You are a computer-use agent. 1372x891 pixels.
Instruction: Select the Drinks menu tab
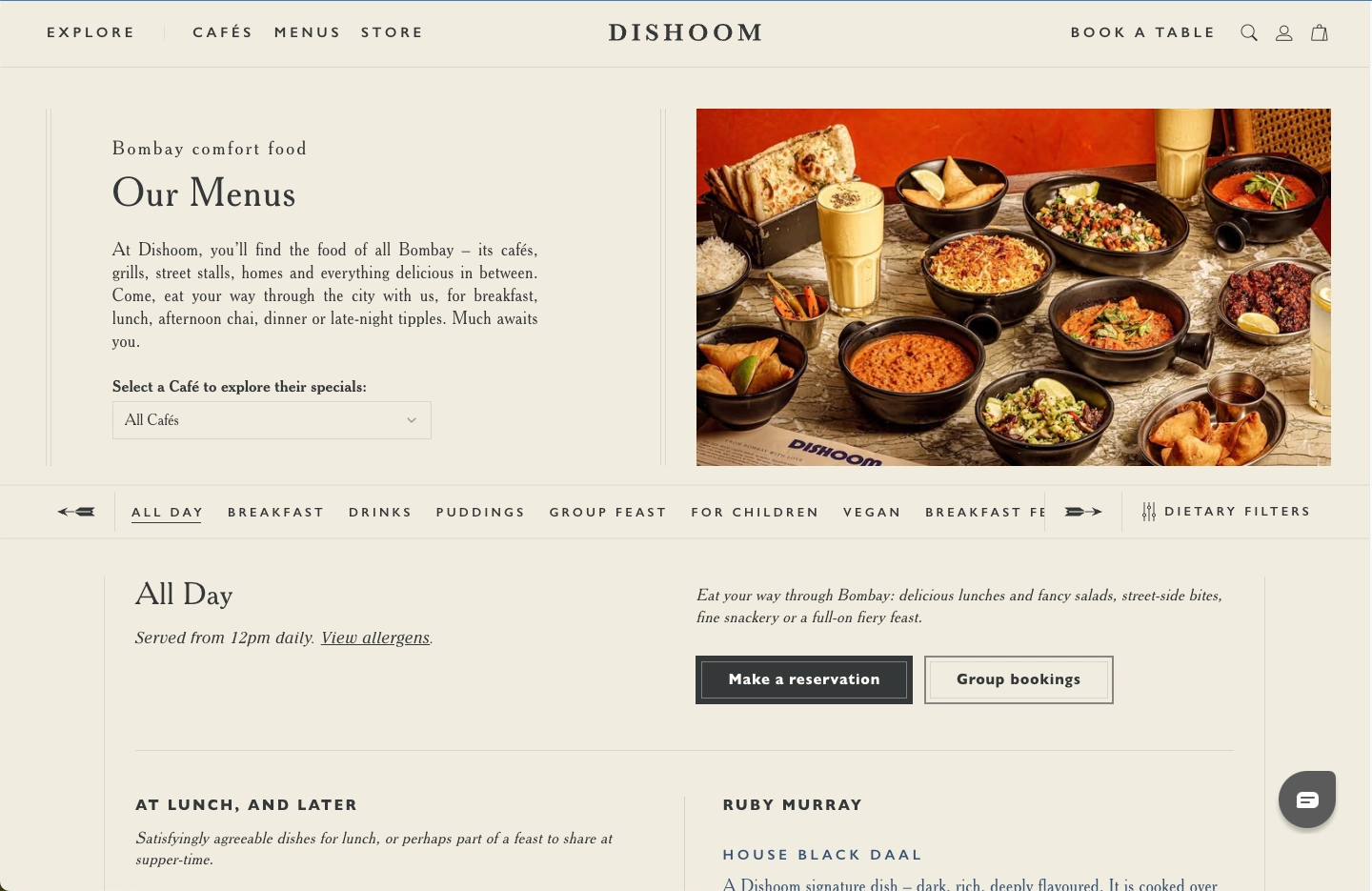pyautogui.click(x=380, y=512)
